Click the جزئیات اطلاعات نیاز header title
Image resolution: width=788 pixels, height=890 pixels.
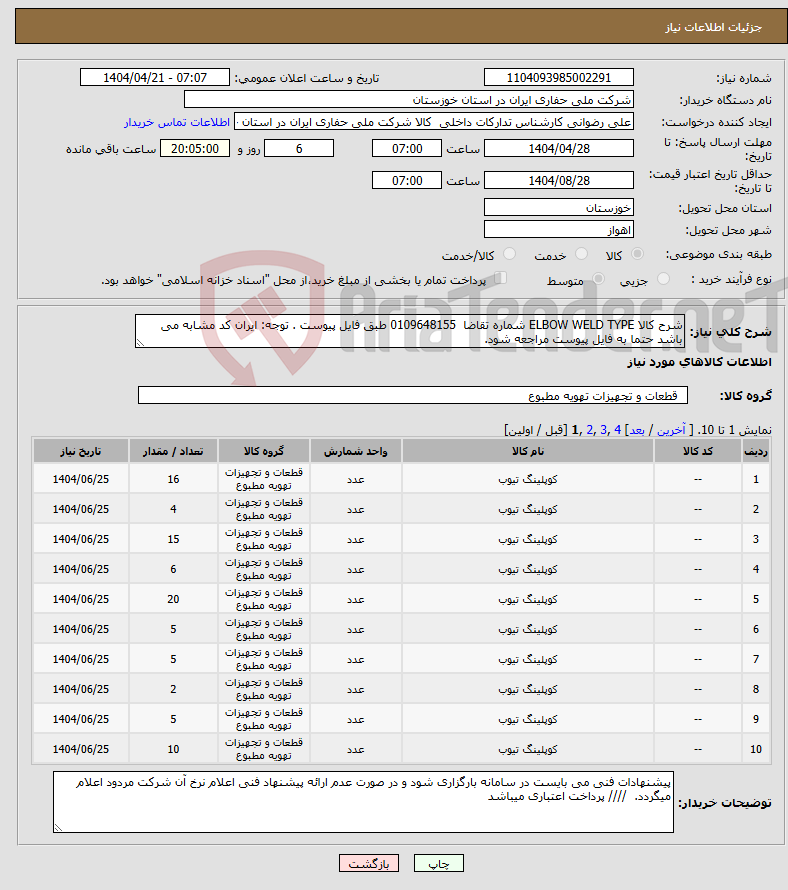click(x=714, y=27)
